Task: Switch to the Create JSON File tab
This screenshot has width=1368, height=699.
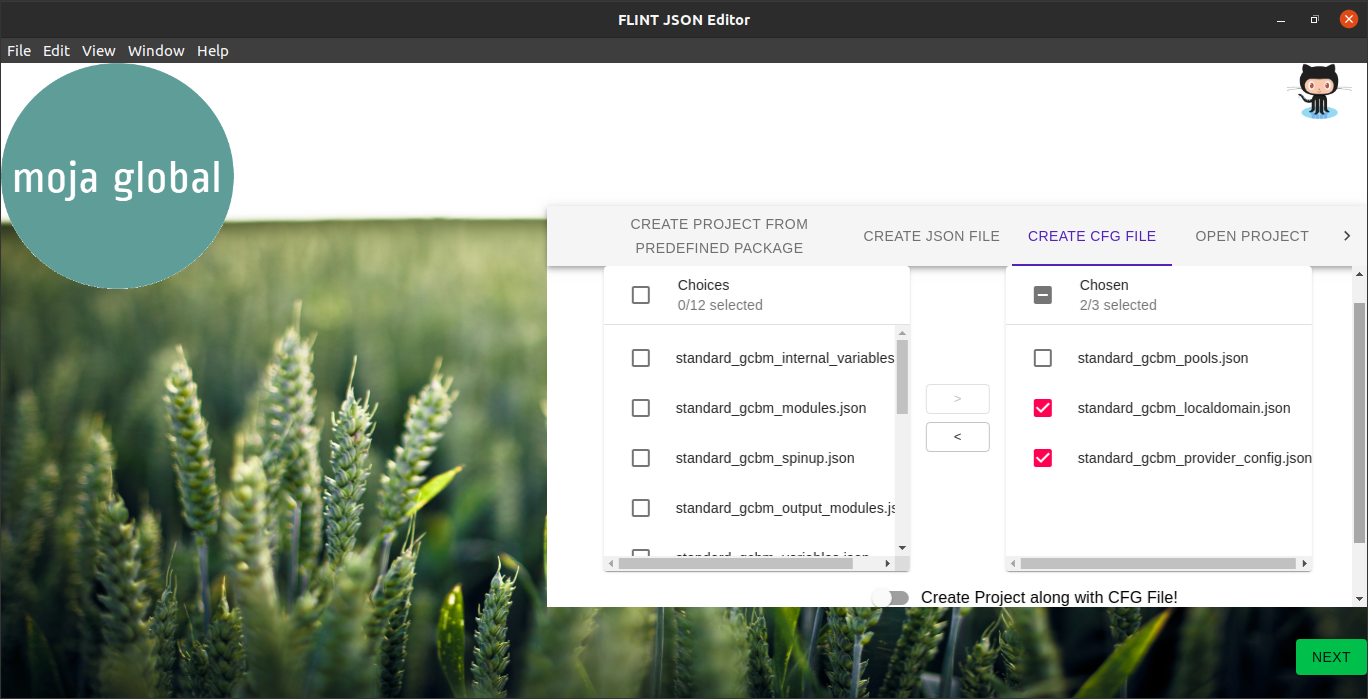Action: (932, 236)
